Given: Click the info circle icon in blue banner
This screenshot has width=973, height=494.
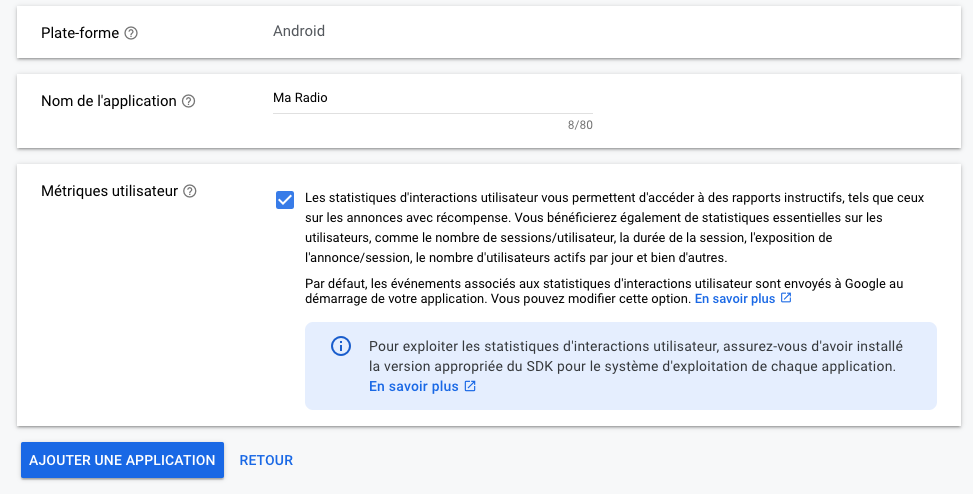Looking at the screenshot, I should tap(341, 346).
